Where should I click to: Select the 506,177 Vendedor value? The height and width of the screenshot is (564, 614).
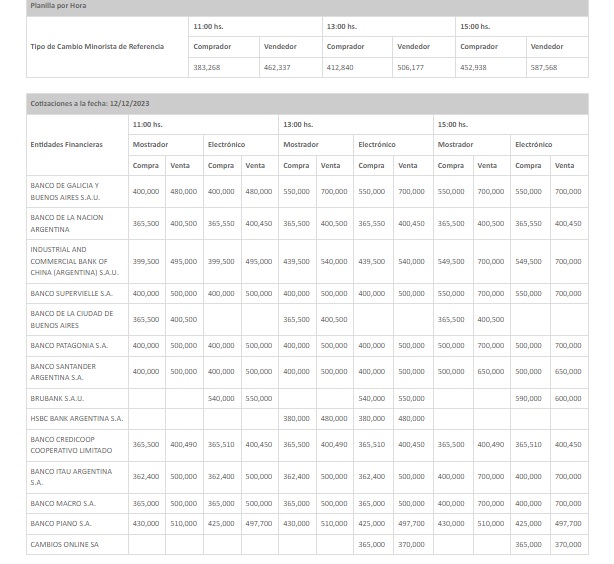tap(410, 67)
